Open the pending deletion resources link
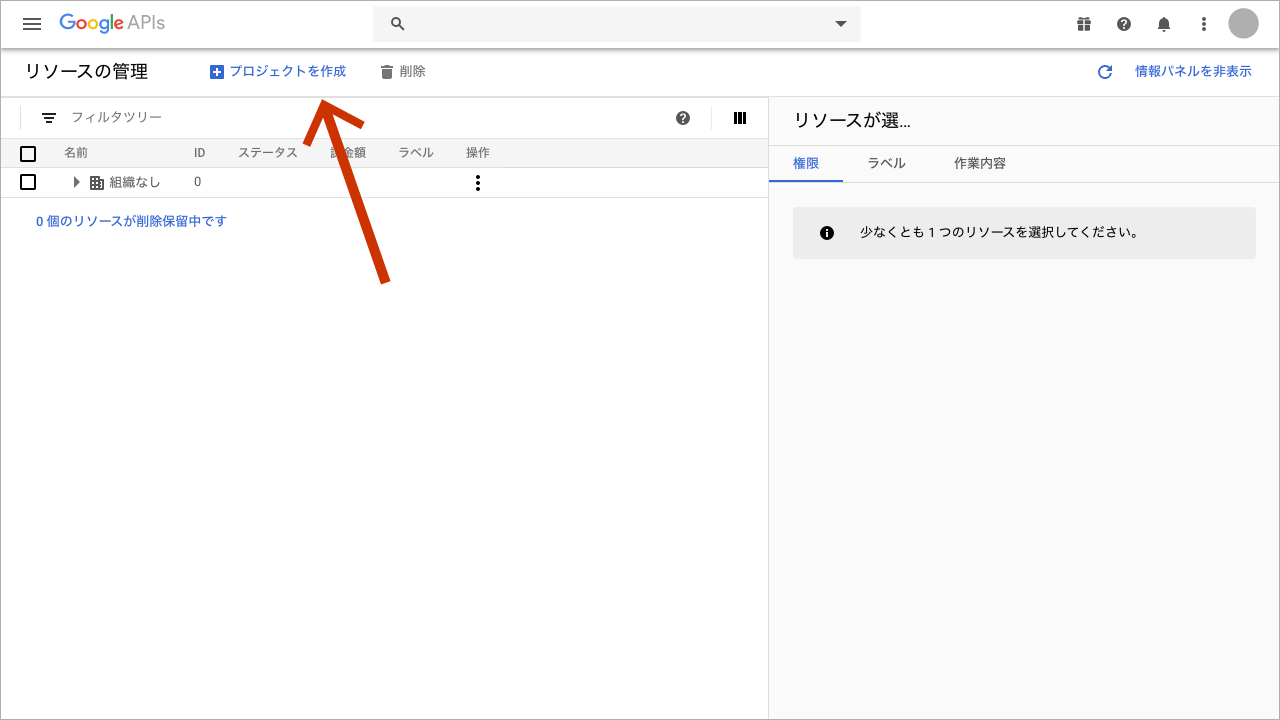Image resolution: width=1280 pixels, height=720 pixels. click(130, 220)
